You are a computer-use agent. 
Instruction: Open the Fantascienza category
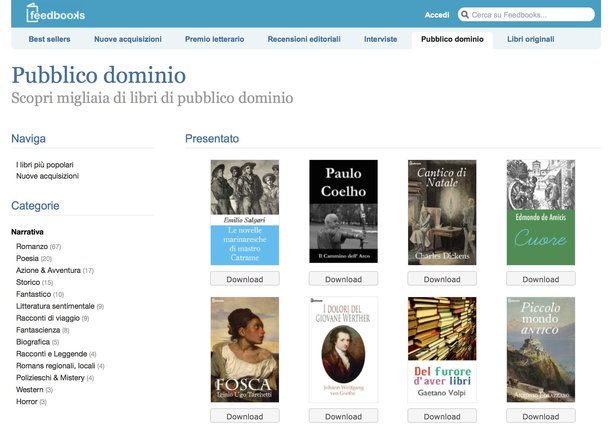[x=38, y=330]
